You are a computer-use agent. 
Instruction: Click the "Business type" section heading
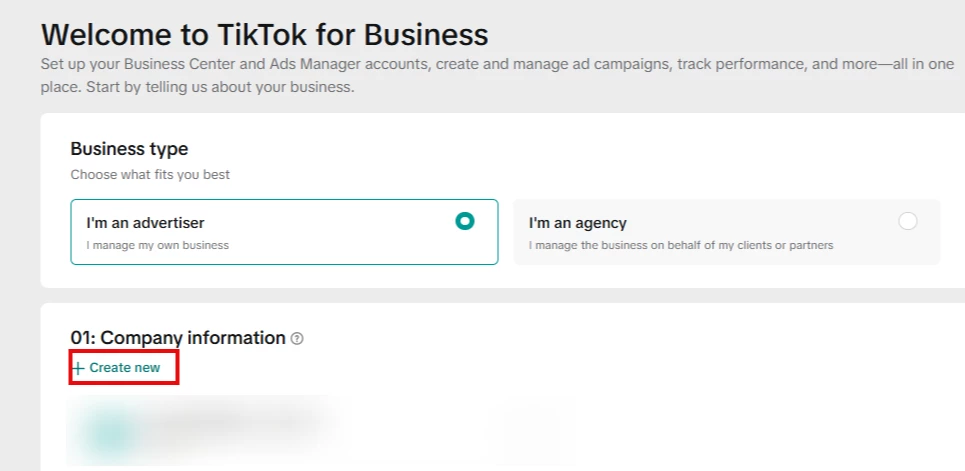[x=129, y=149]
